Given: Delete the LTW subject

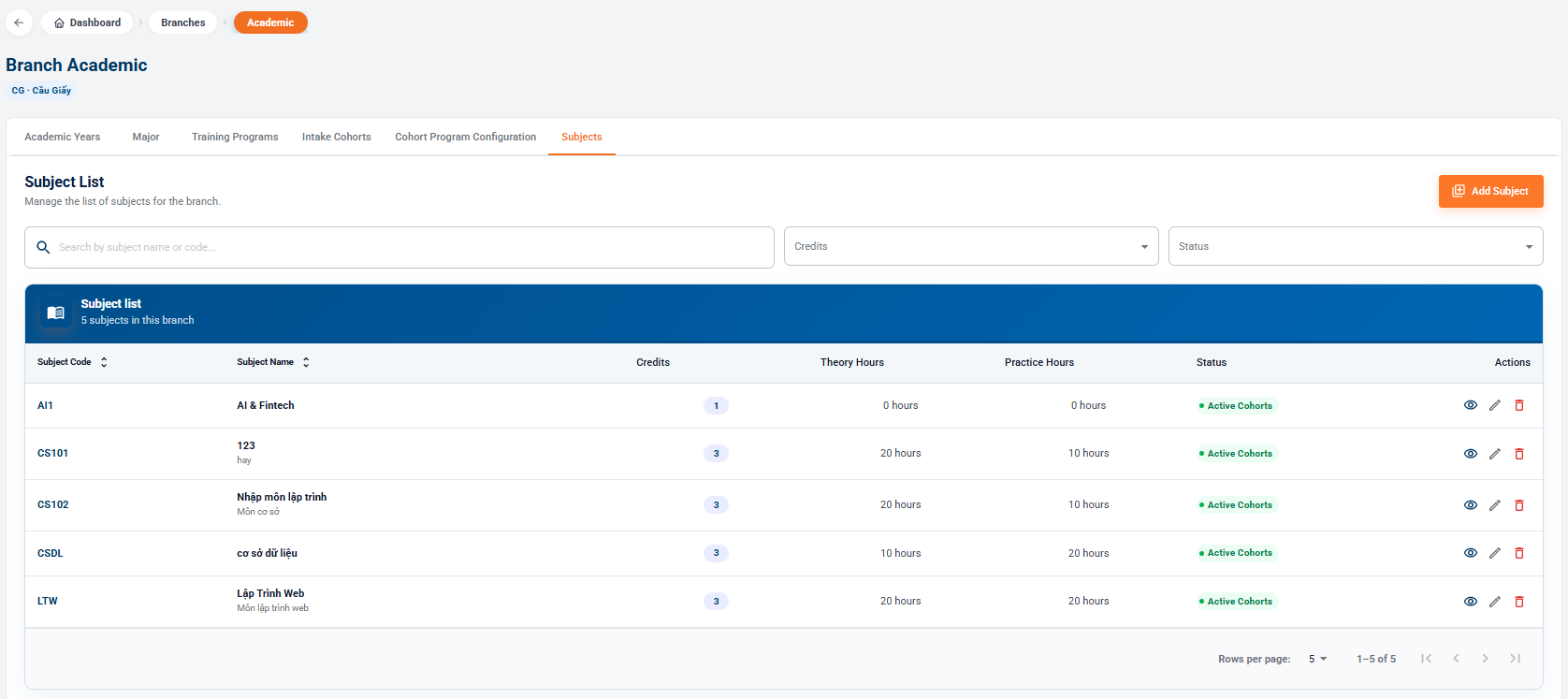Looking at the screenshot, I should click(1519, 602).
